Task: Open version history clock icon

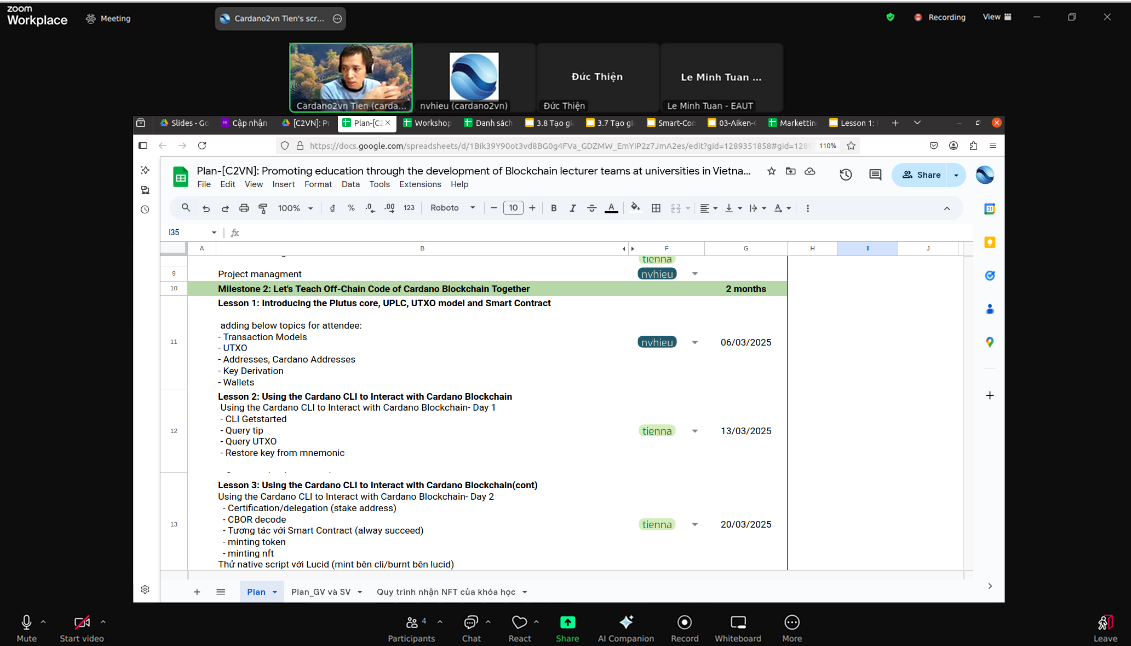Action: pyautogui.click(x=845, y=174)
